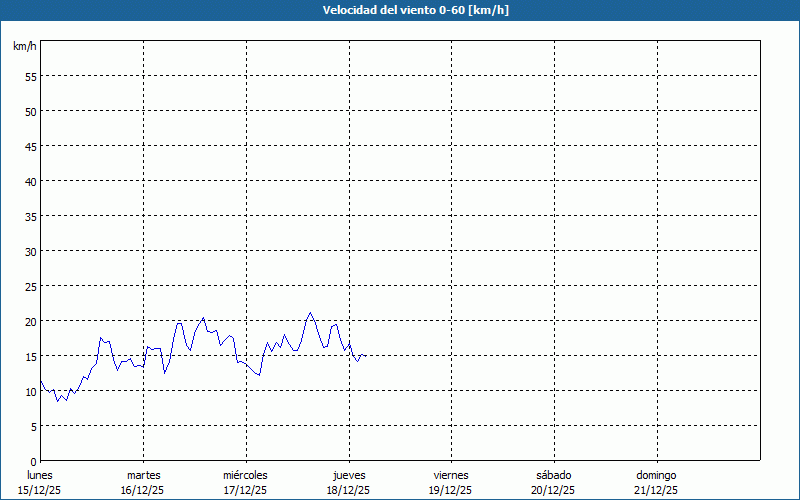Click the date 21/12/25 below domingo
Image resolution: width=800 pixels, height=500 pixels.
tap(656, 490)
